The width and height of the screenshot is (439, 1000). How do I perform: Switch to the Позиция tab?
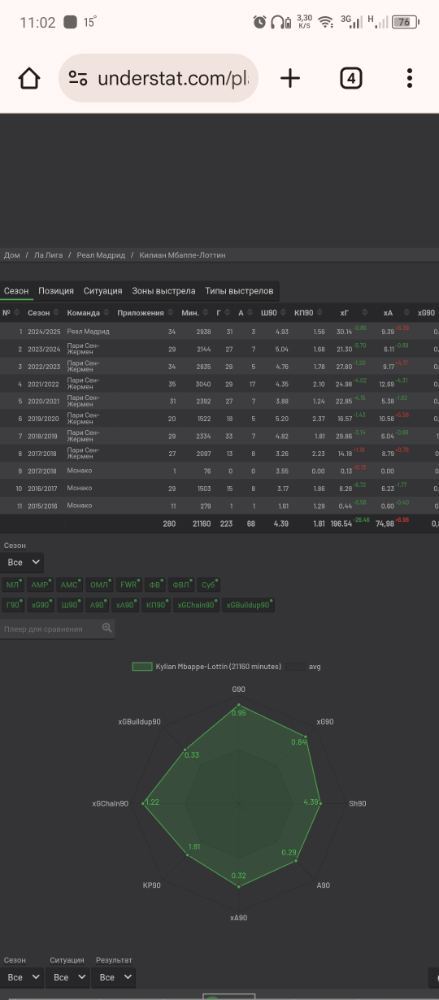(x=56, y=291)
